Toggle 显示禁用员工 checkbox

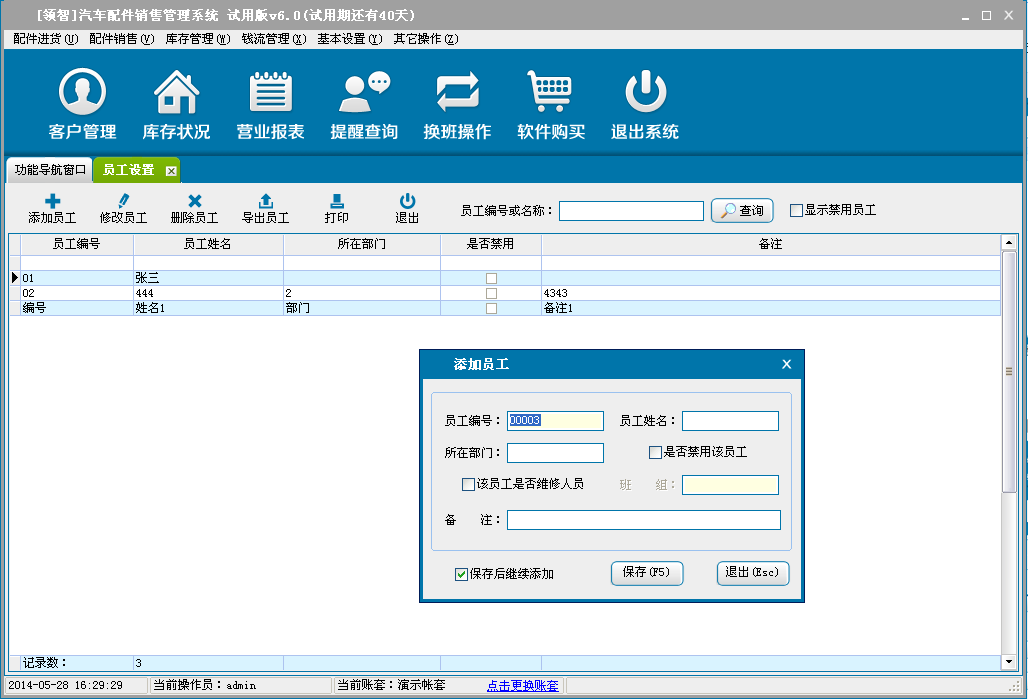tap(797, 211)
